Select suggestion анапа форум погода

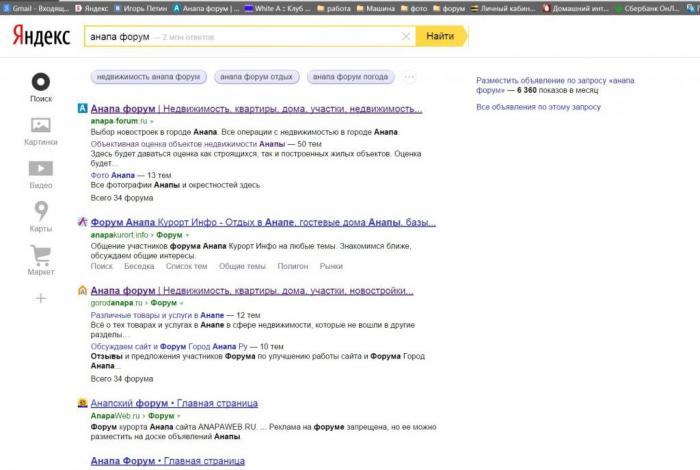coord(350,77)
